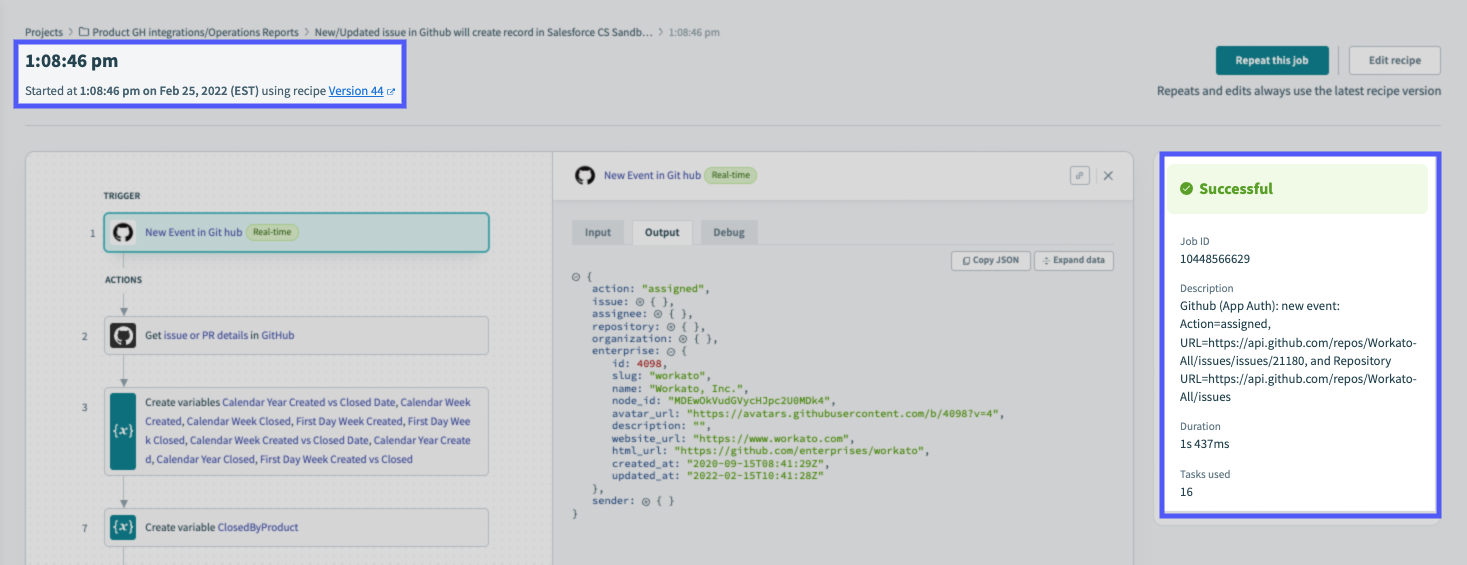Click the variables icon in step 3
1467x565 pixels.
[x=123, y=431]
